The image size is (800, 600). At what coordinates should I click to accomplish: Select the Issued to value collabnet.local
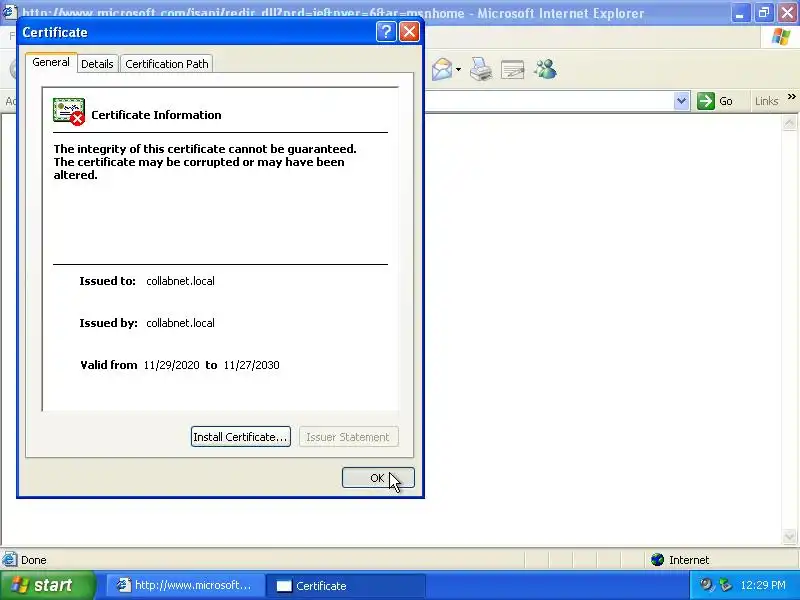(180, 281)
